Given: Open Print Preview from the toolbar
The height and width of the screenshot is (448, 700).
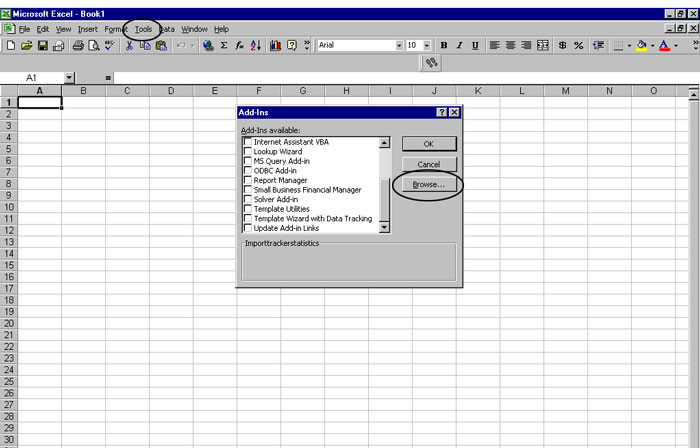Looking at the screenshot, I should [x=94, y=45].
